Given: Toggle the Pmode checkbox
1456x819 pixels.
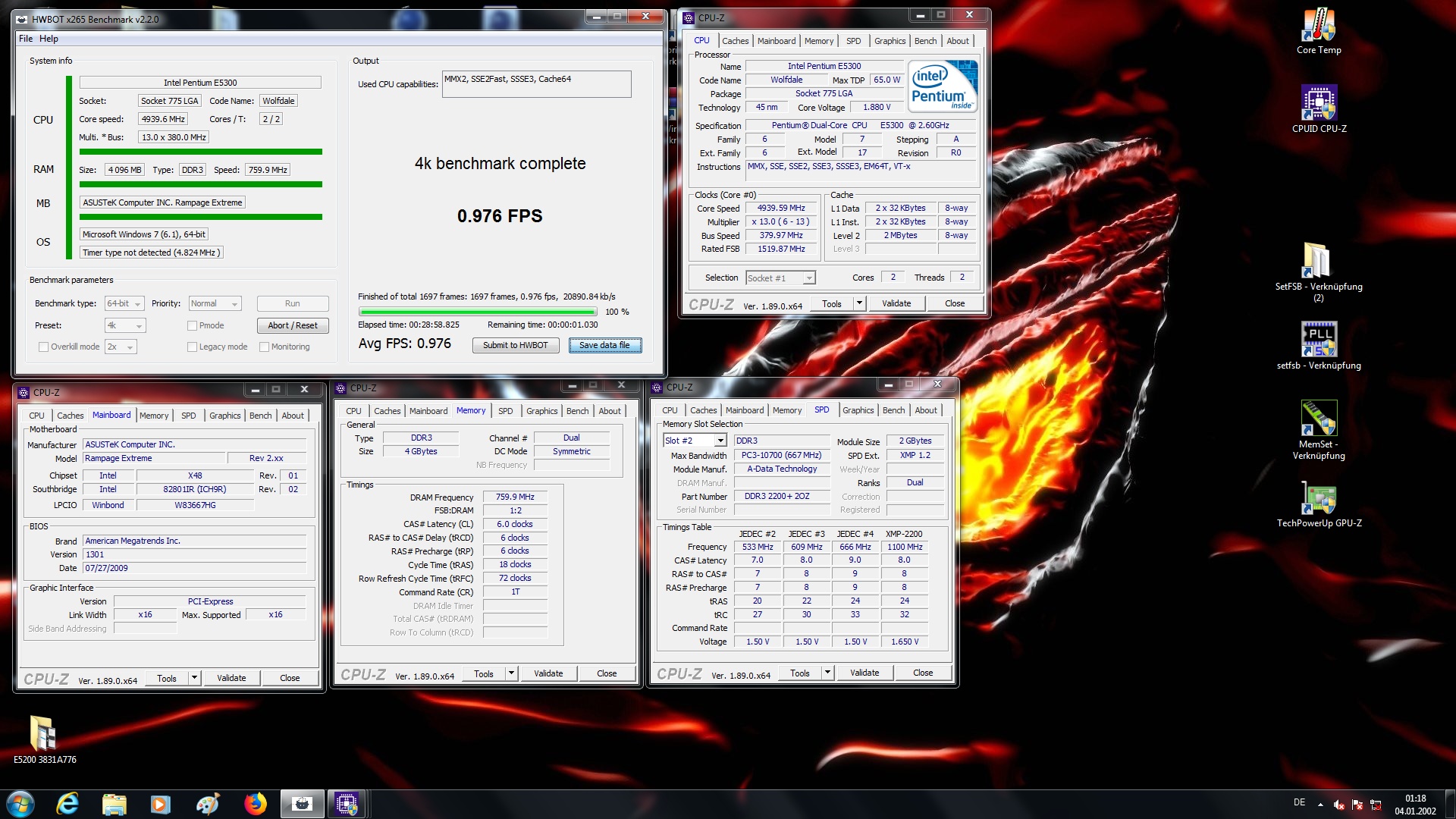Looking at the screenshot, I should (192, 325).
